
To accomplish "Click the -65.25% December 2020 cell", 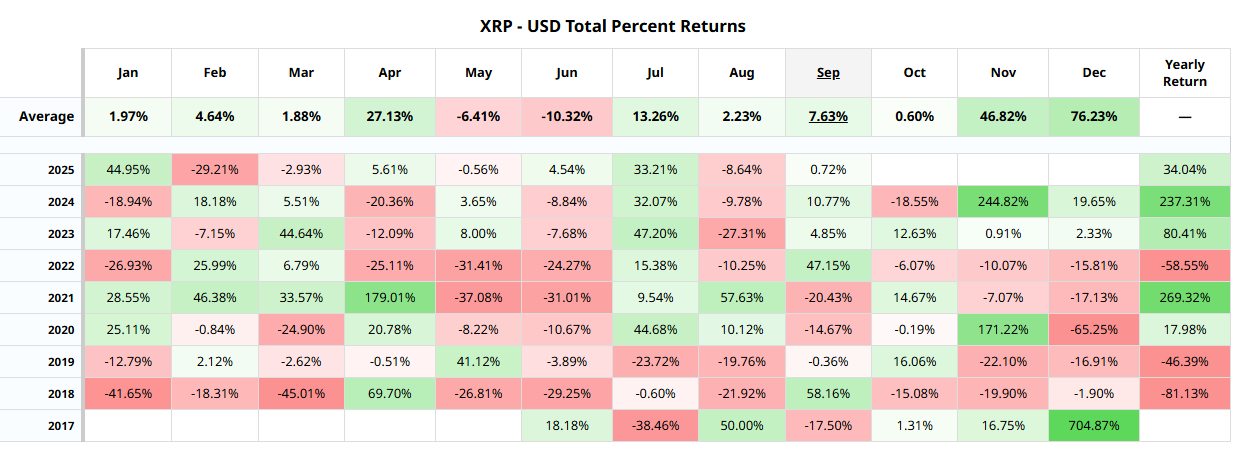I will (1094, 330).
